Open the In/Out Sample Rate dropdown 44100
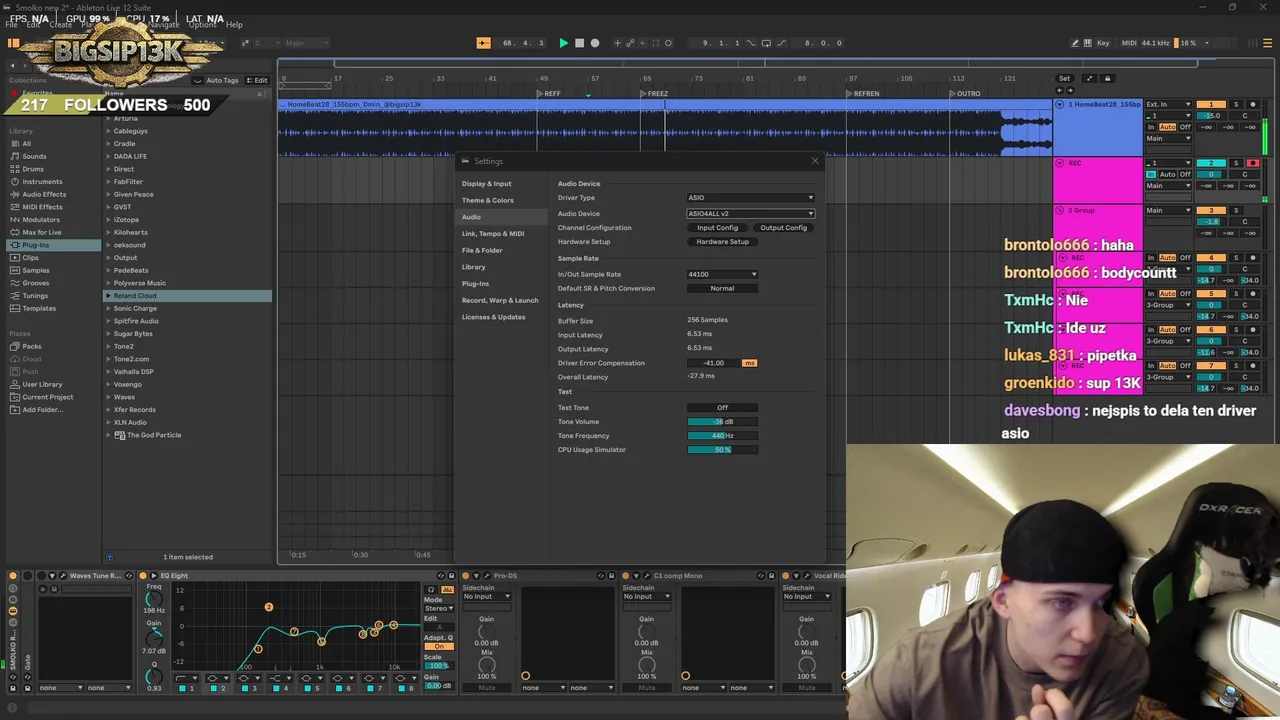The width and height of the screenshot is (1280, 720). [x=722, y=274]
